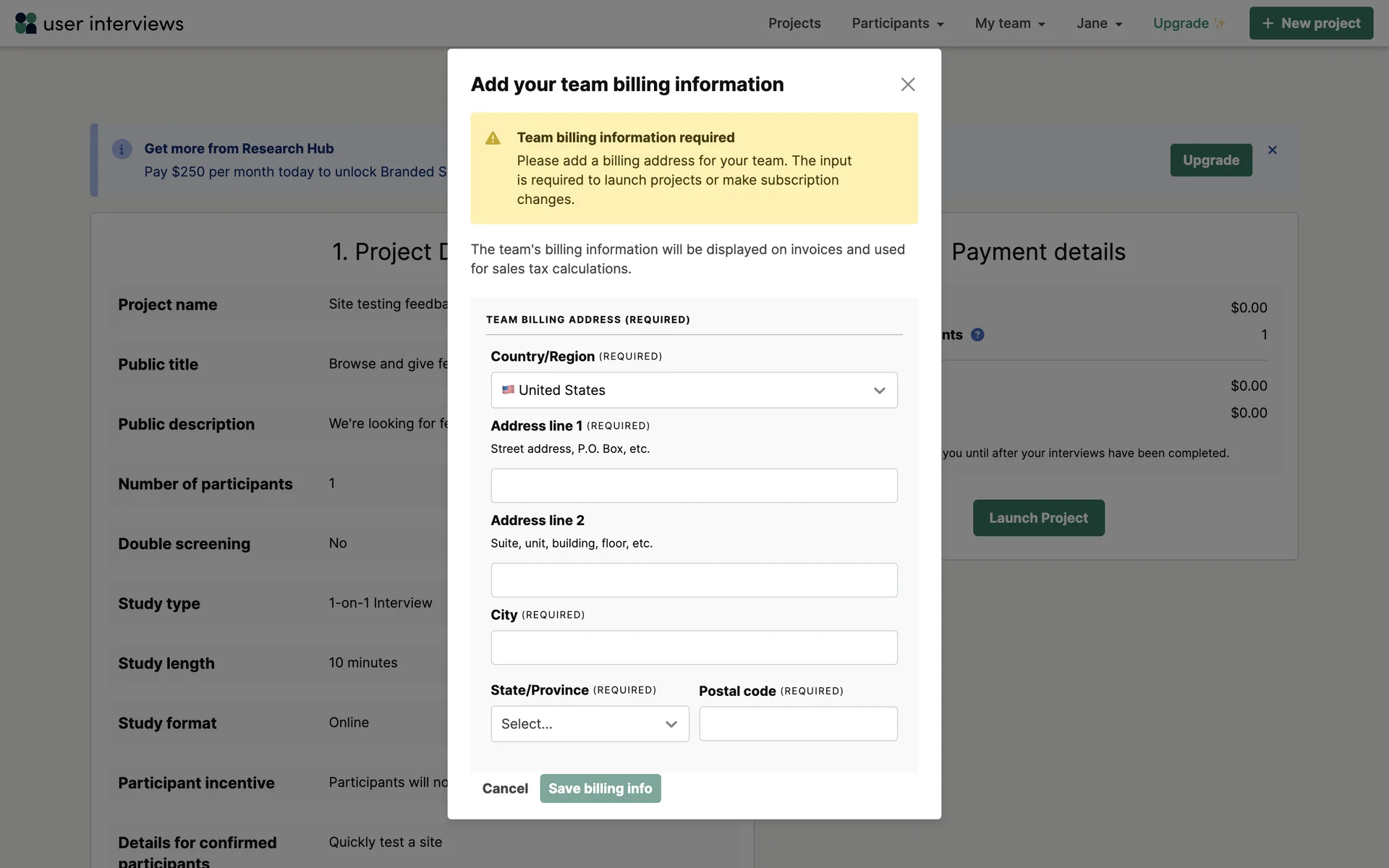Screen dimensions: 1389x868
Task: Click the User Interviews logo
Action: 99,23
